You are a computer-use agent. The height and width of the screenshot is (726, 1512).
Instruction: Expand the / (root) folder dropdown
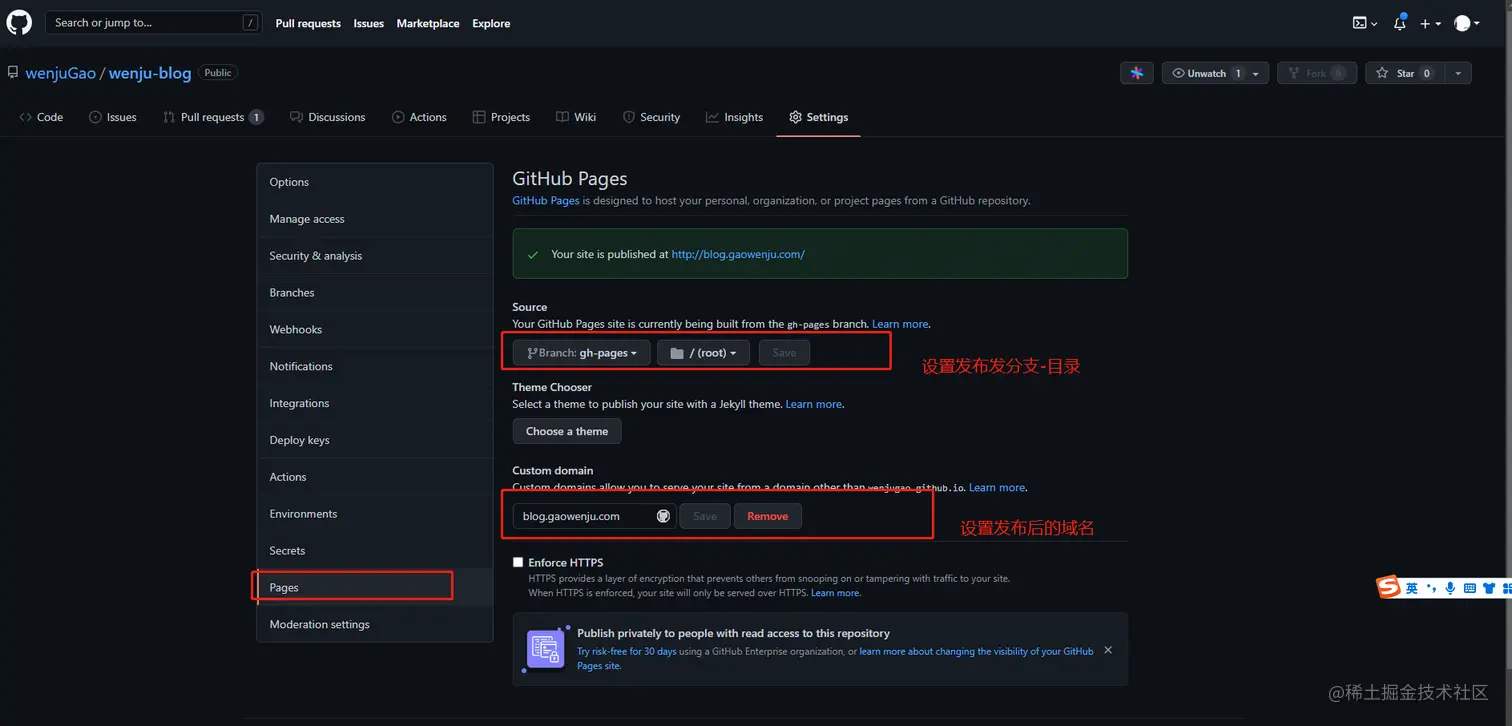click(703, 353)
